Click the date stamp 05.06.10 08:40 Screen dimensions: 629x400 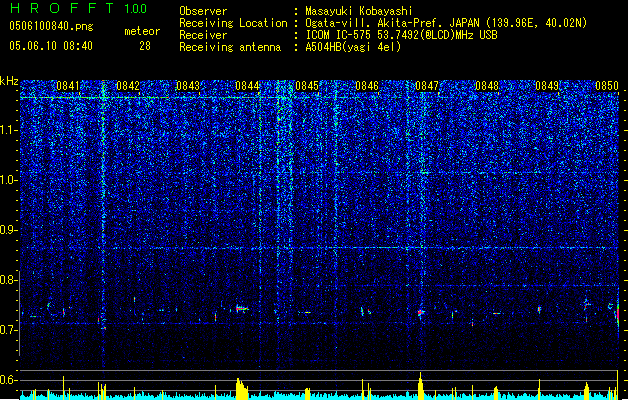coord(51,46)
